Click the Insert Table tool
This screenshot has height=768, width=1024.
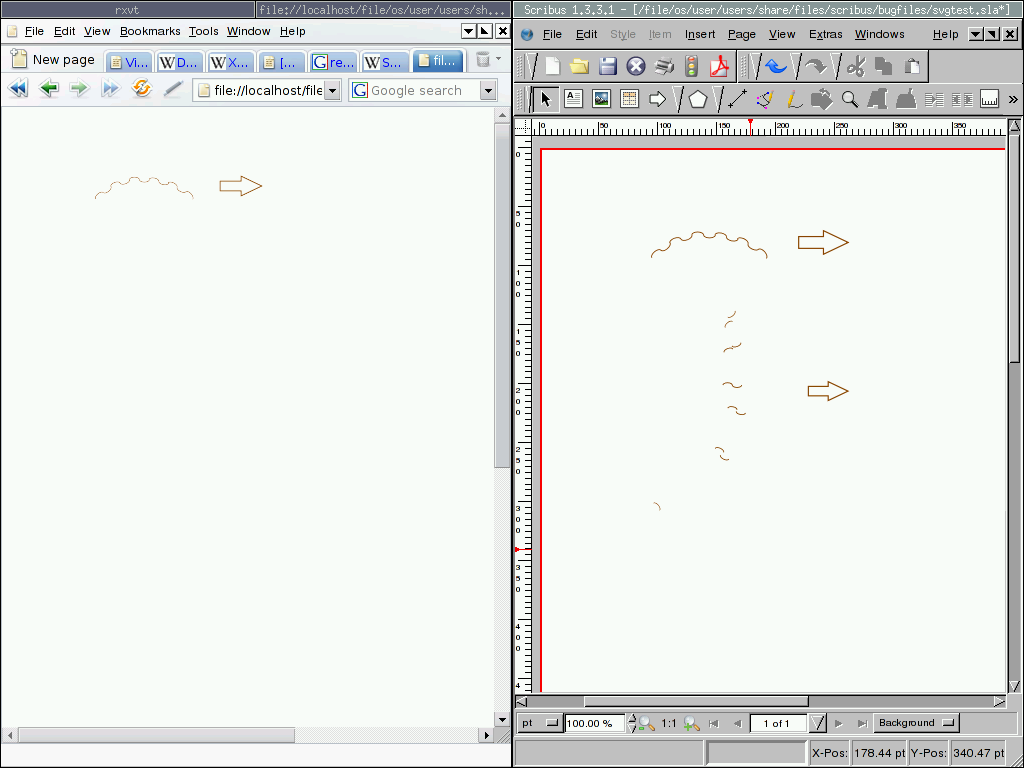click(x=629, y=99)
